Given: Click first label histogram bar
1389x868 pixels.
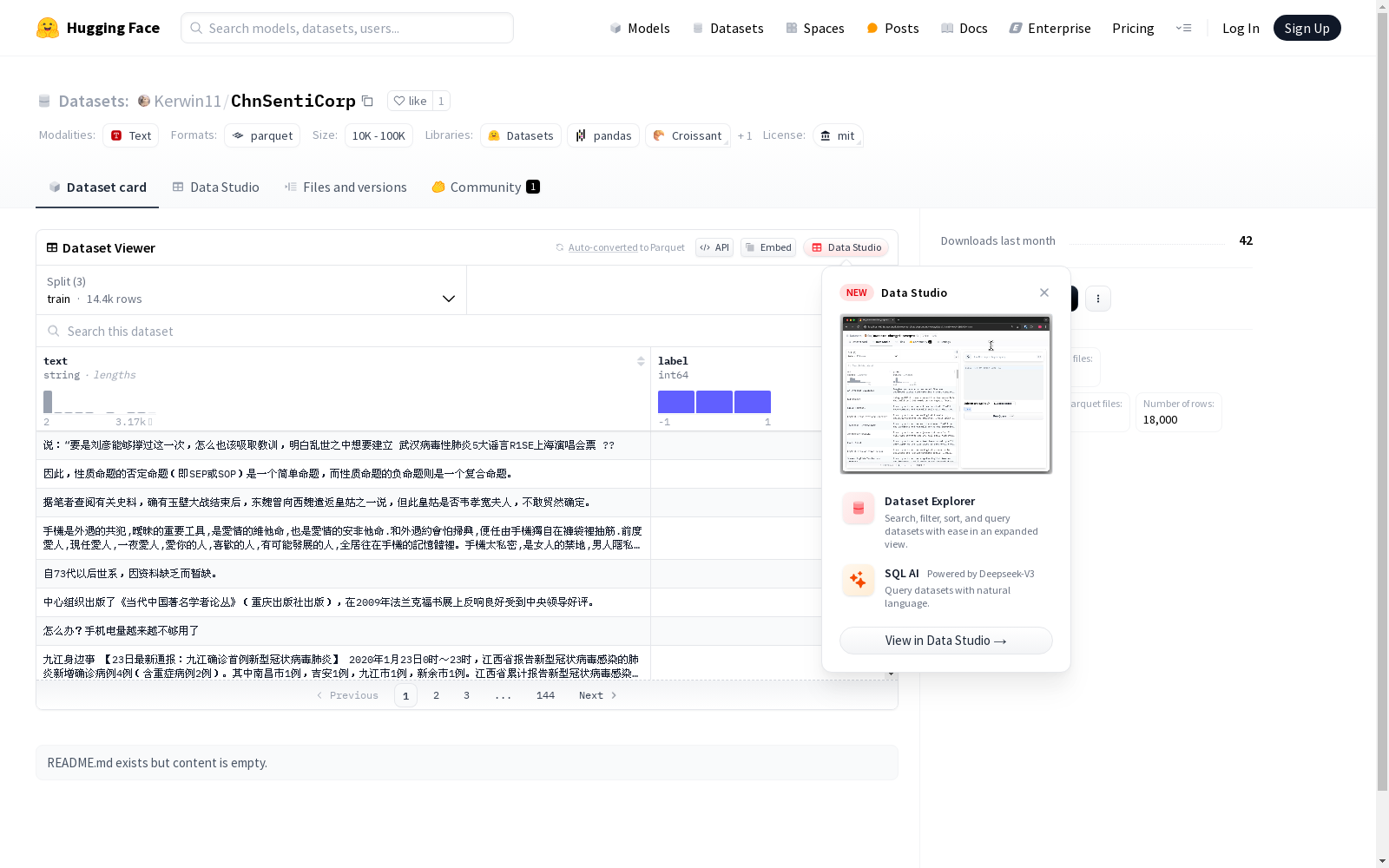Looking at the screenshot, I should coord(676,402).
